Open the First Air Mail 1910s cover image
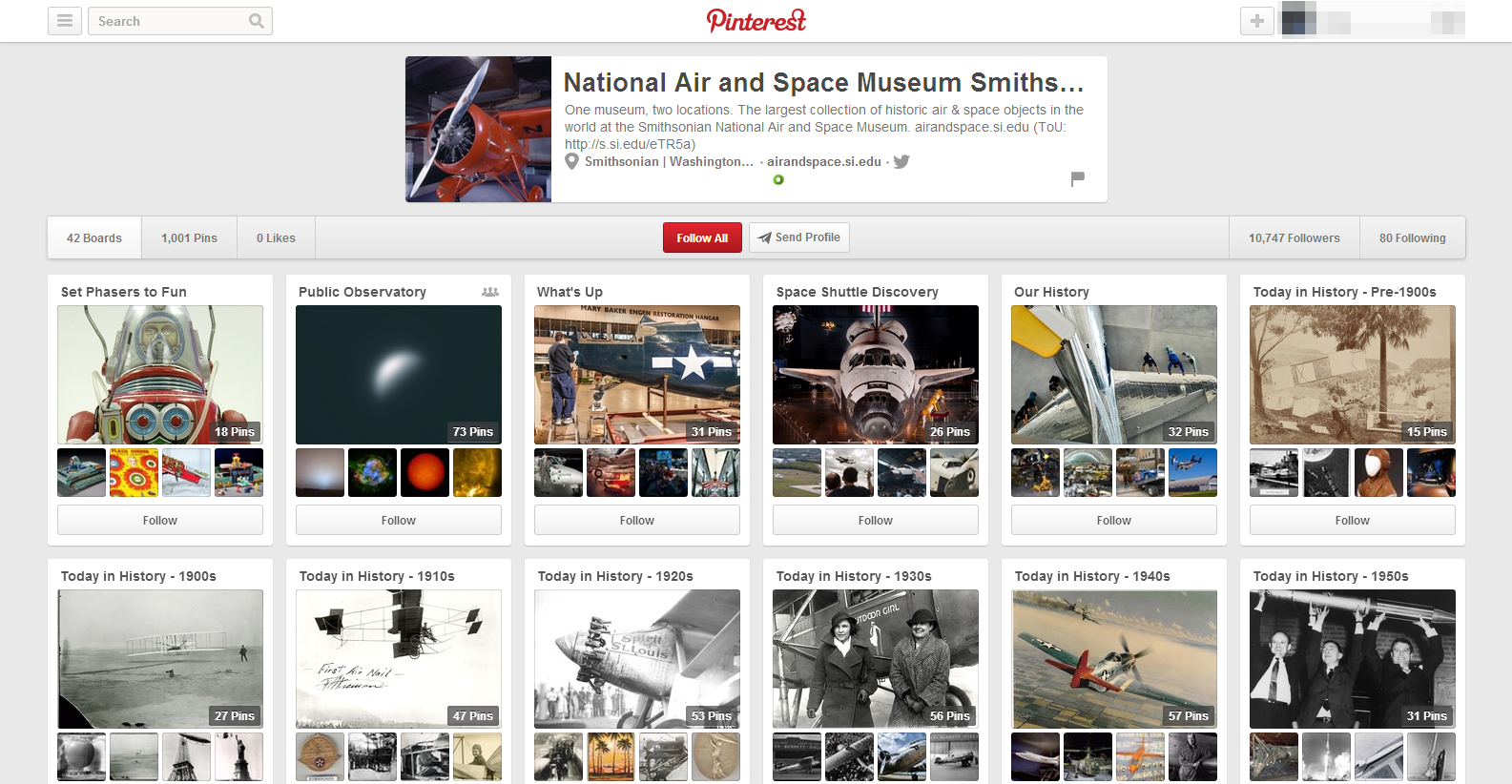 pos(399,659)
